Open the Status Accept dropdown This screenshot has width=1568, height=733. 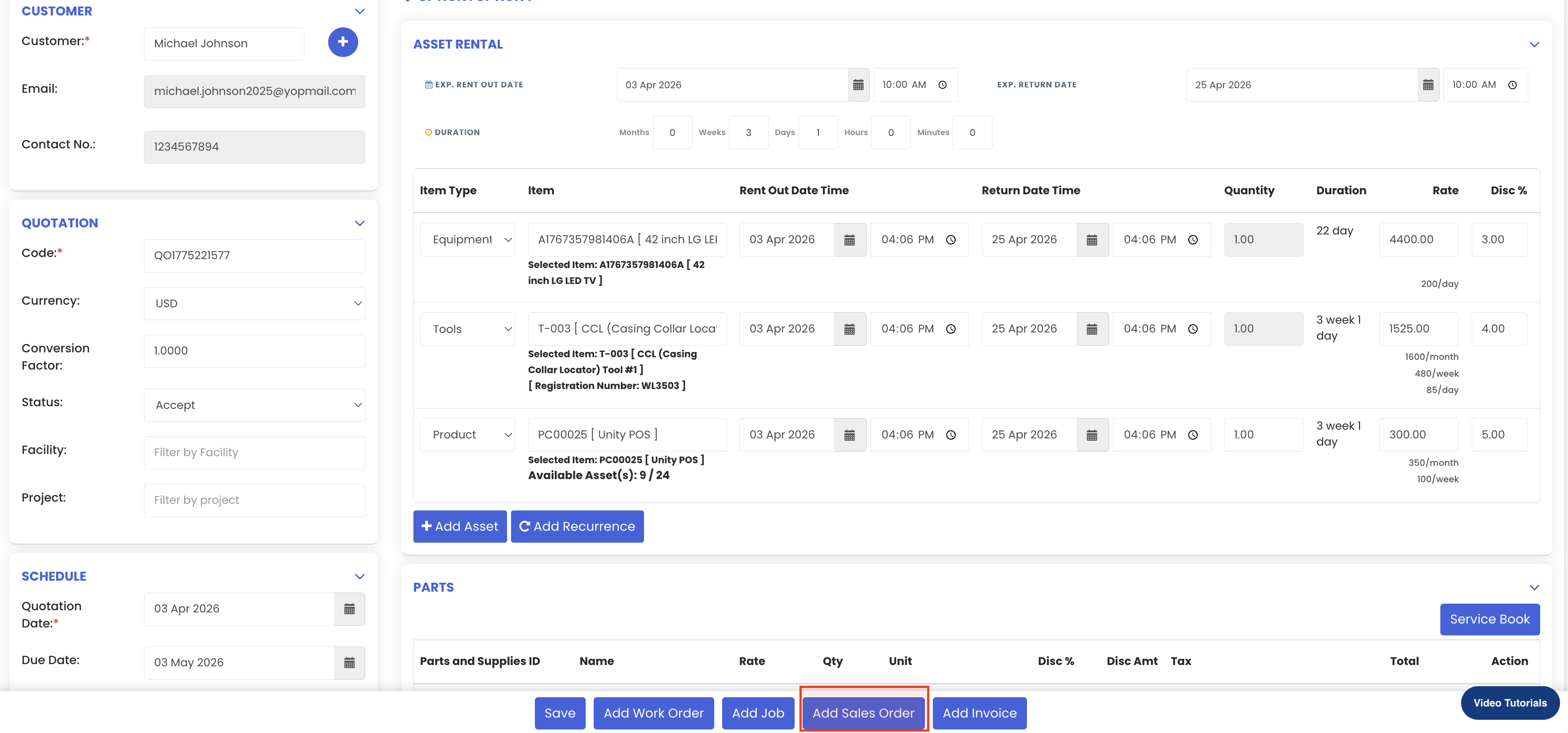coord(254,405)
